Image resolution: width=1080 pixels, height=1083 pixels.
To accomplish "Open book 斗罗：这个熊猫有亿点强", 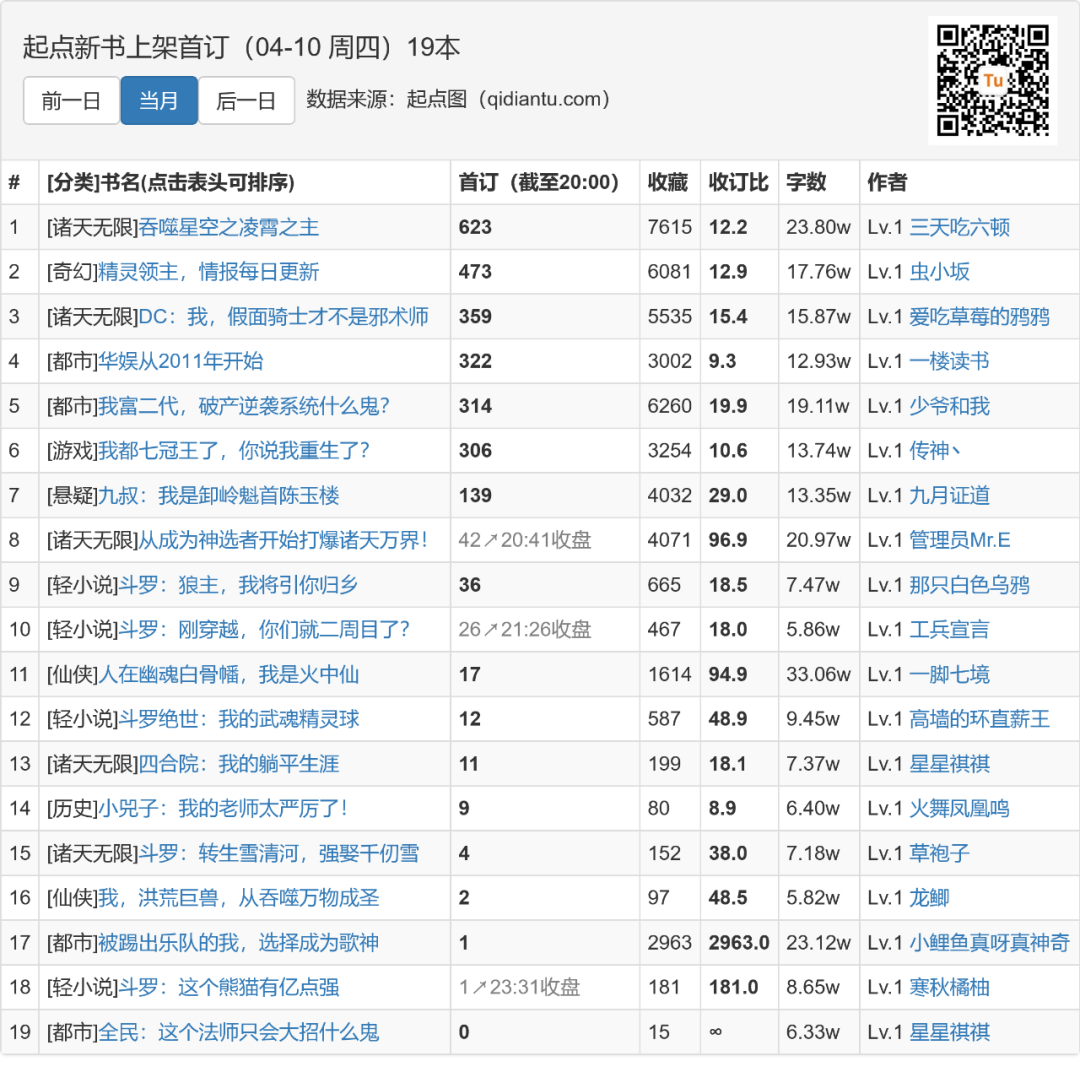I will click(229, 988).
